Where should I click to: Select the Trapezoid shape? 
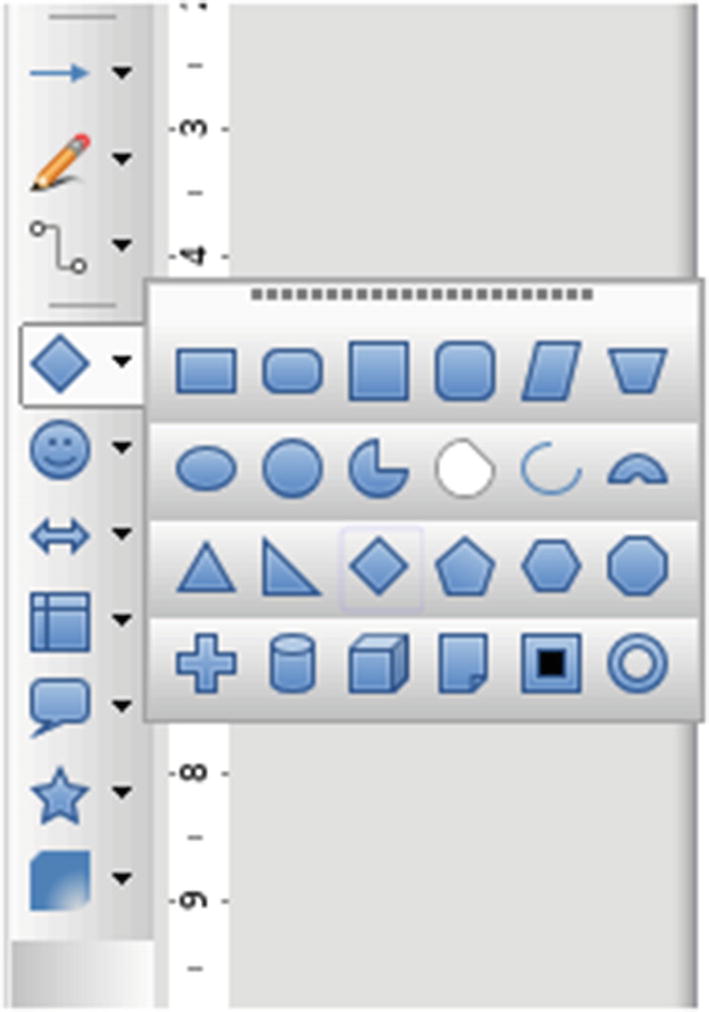[x=637, y=371]
